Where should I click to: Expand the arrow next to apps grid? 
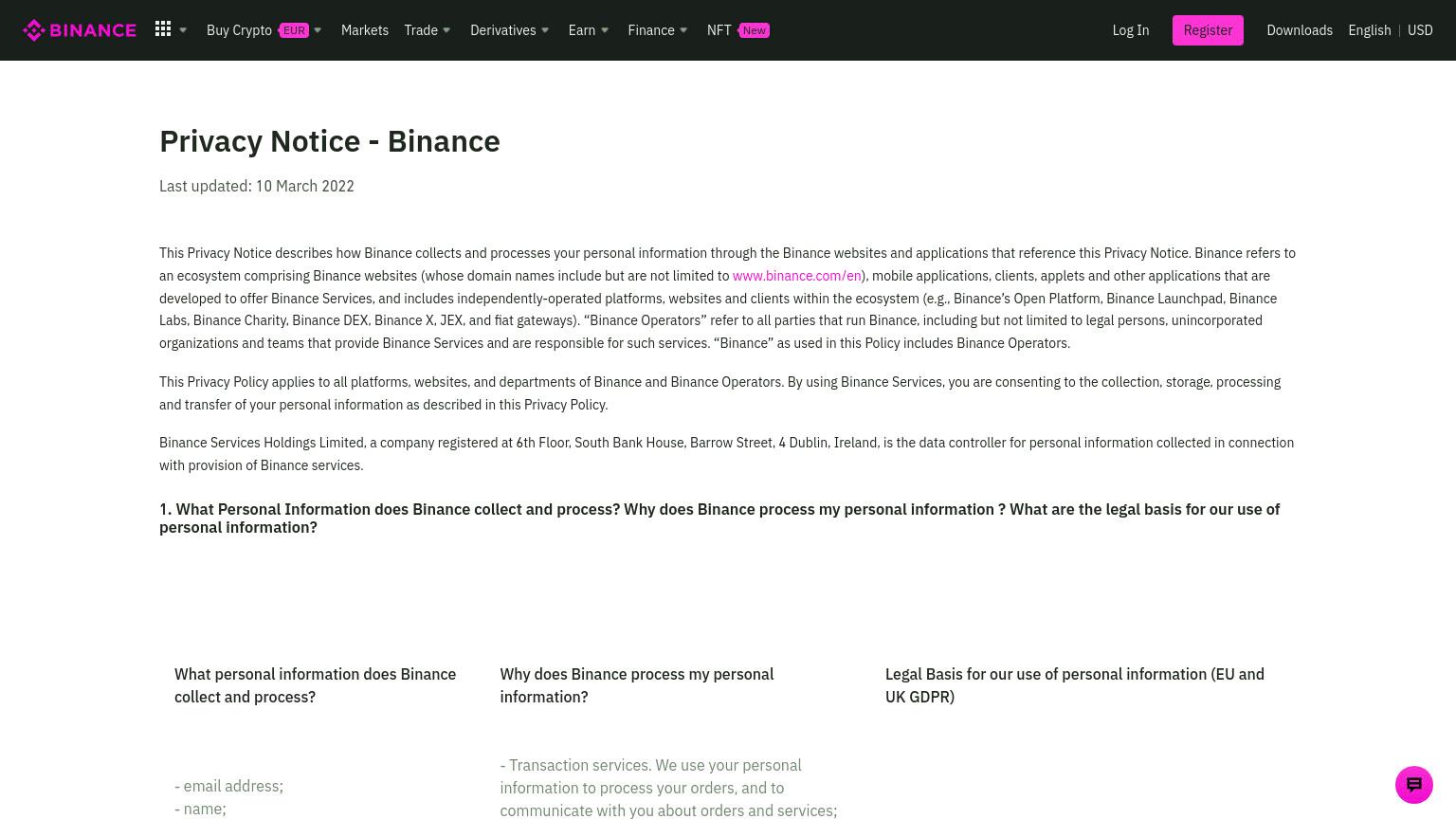[x=183, y=30]
